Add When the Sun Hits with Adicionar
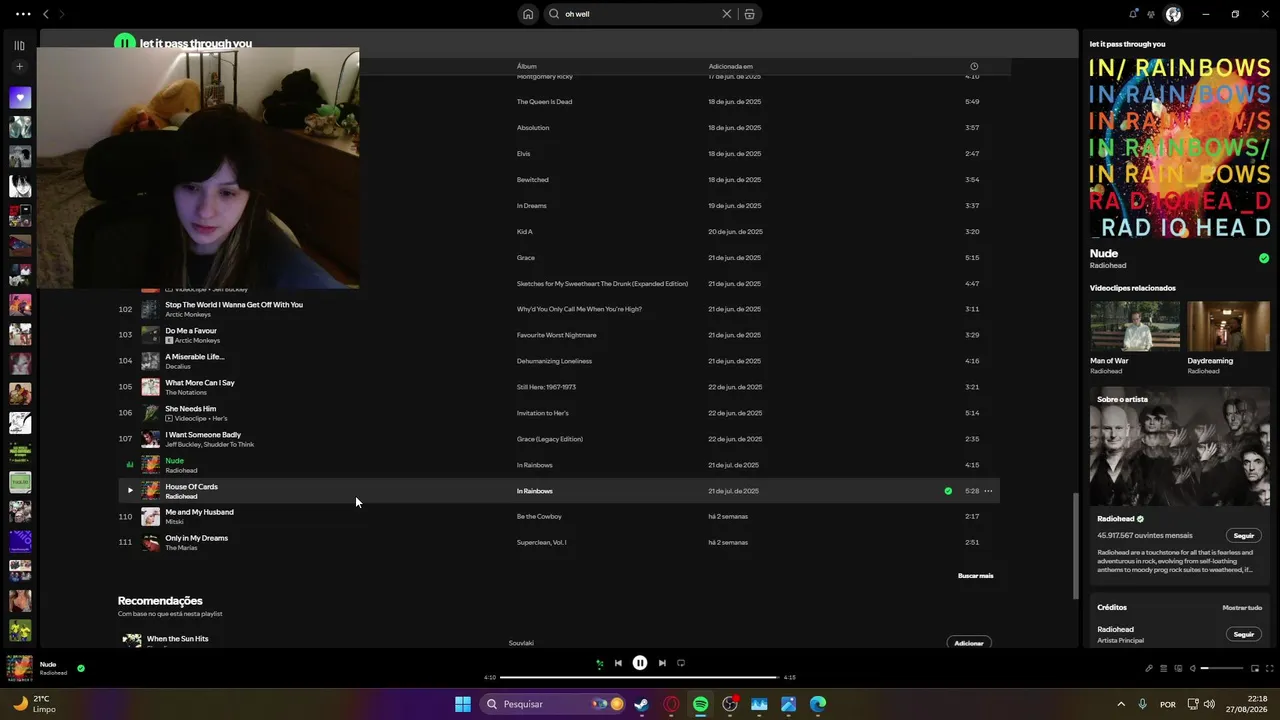The image size is (1280, 720). [969, 643]
